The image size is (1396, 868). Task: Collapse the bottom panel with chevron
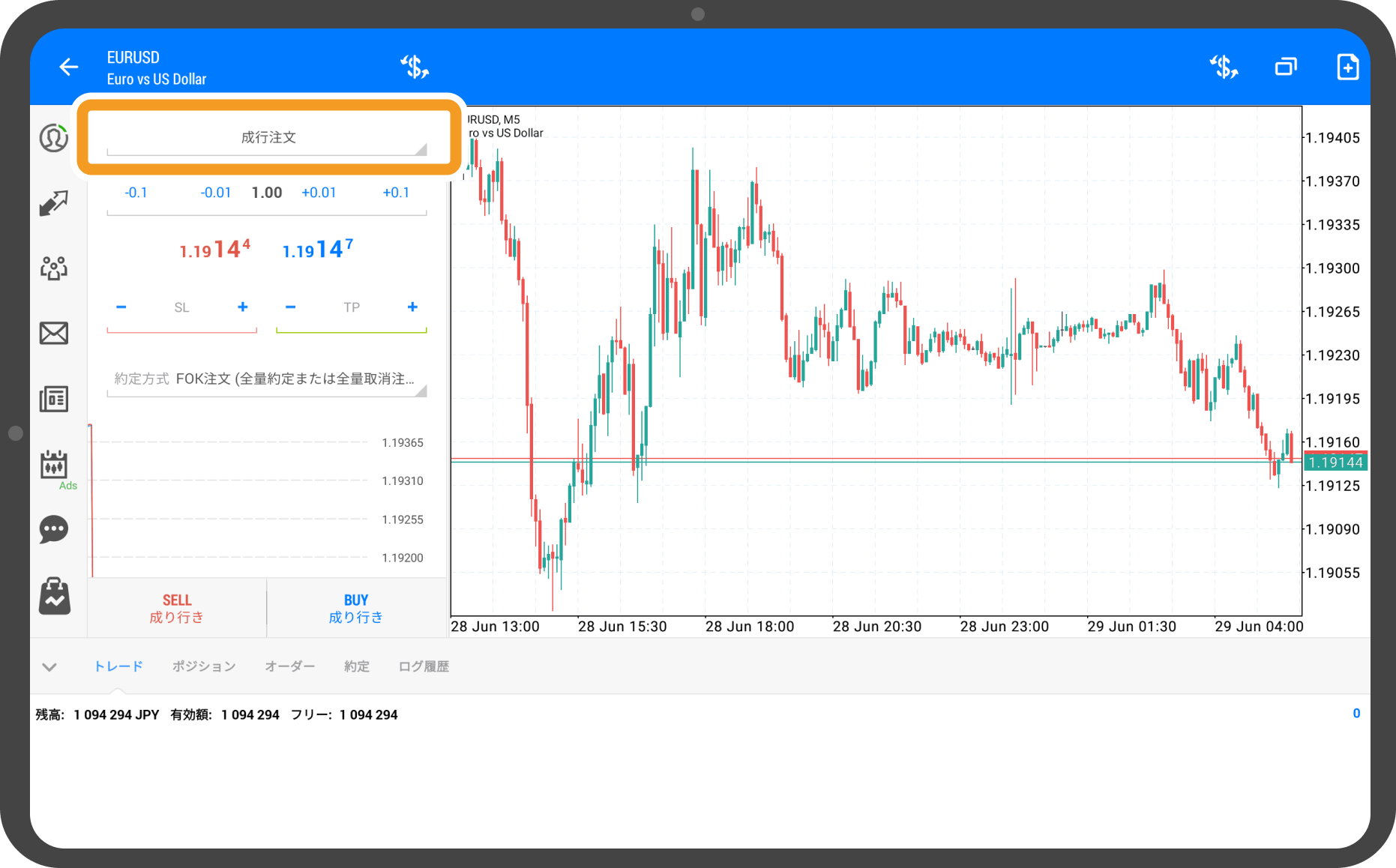pos(49,666)
